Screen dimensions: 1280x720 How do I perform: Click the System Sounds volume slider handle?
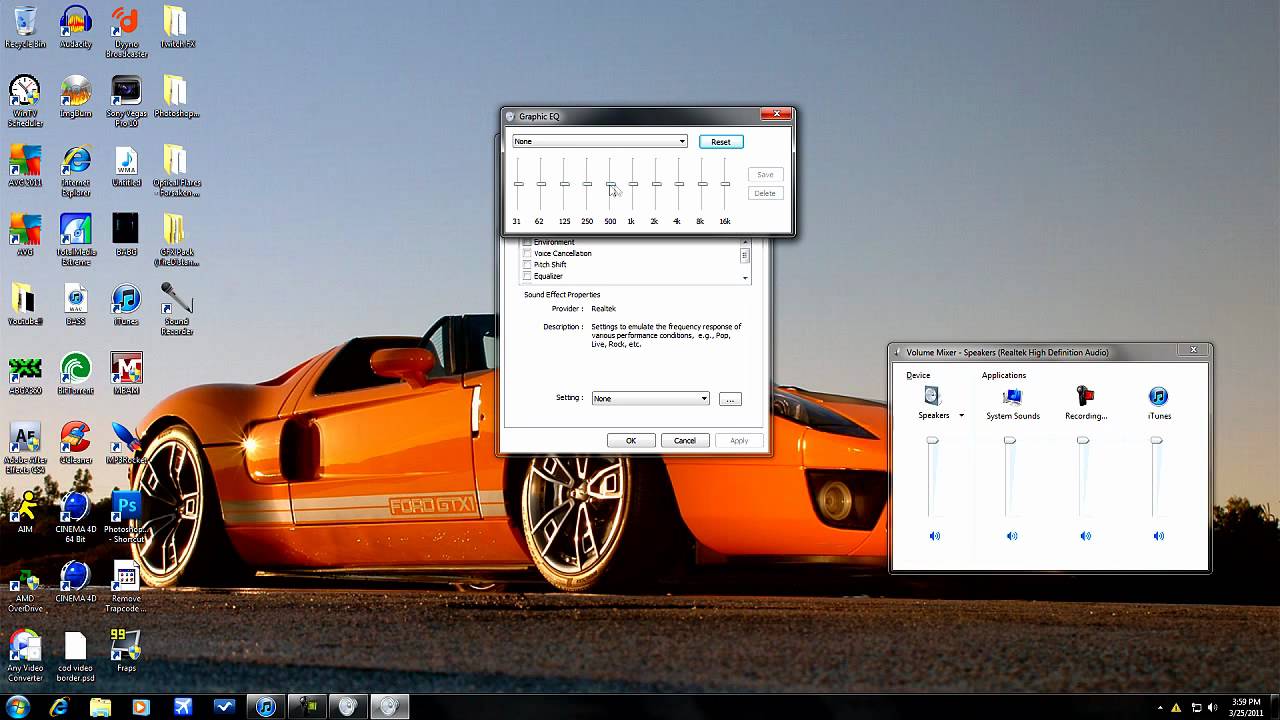(x=1010, y=440)
